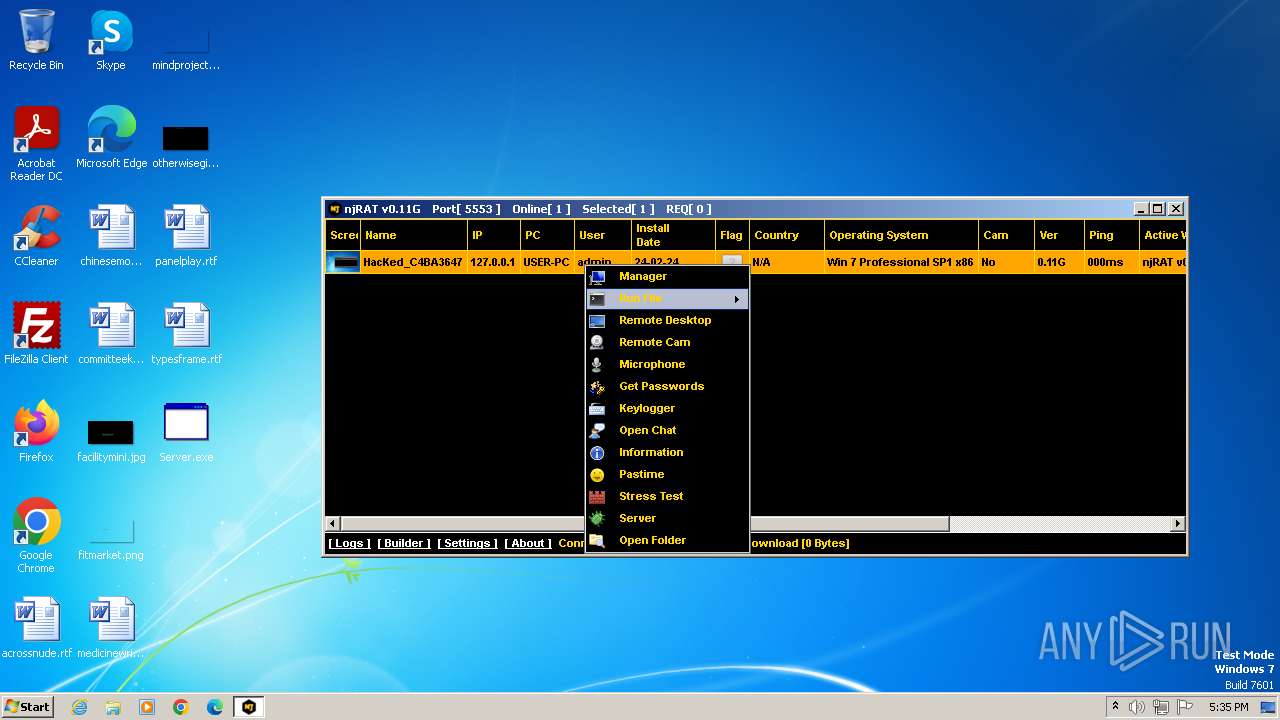Open the [About] link
1280x720 pixels.
(528, 543)
